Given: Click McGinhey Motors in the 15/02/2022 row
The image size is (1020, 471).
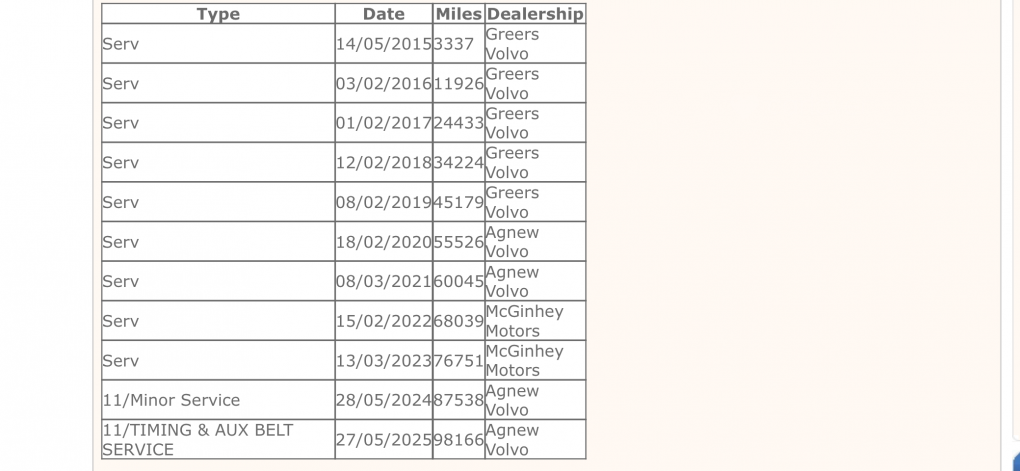Looking at the screenshot, I should point(525,321).
